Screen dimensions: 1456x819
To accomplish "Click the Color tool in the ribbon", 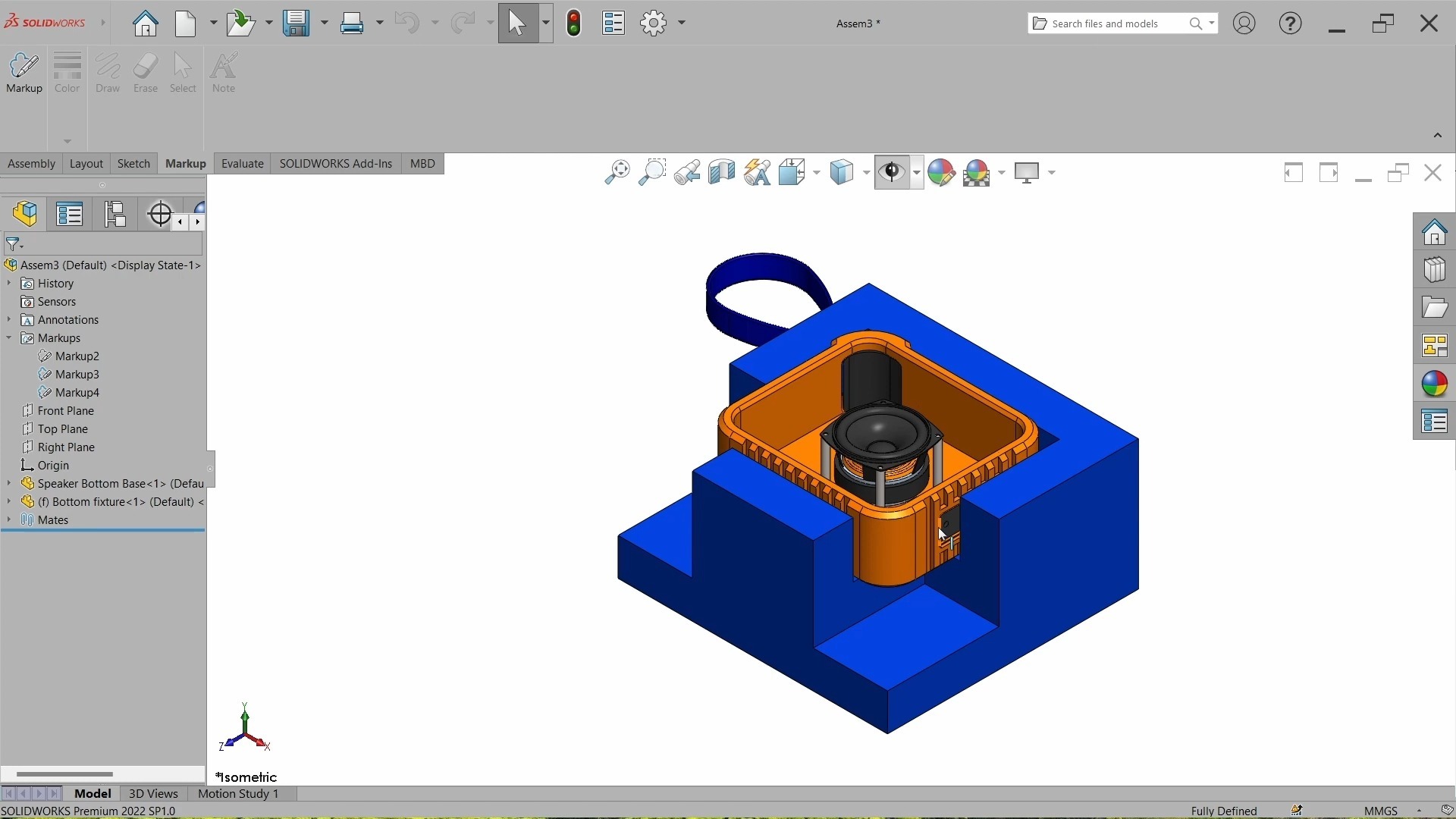I will (67, 73).
